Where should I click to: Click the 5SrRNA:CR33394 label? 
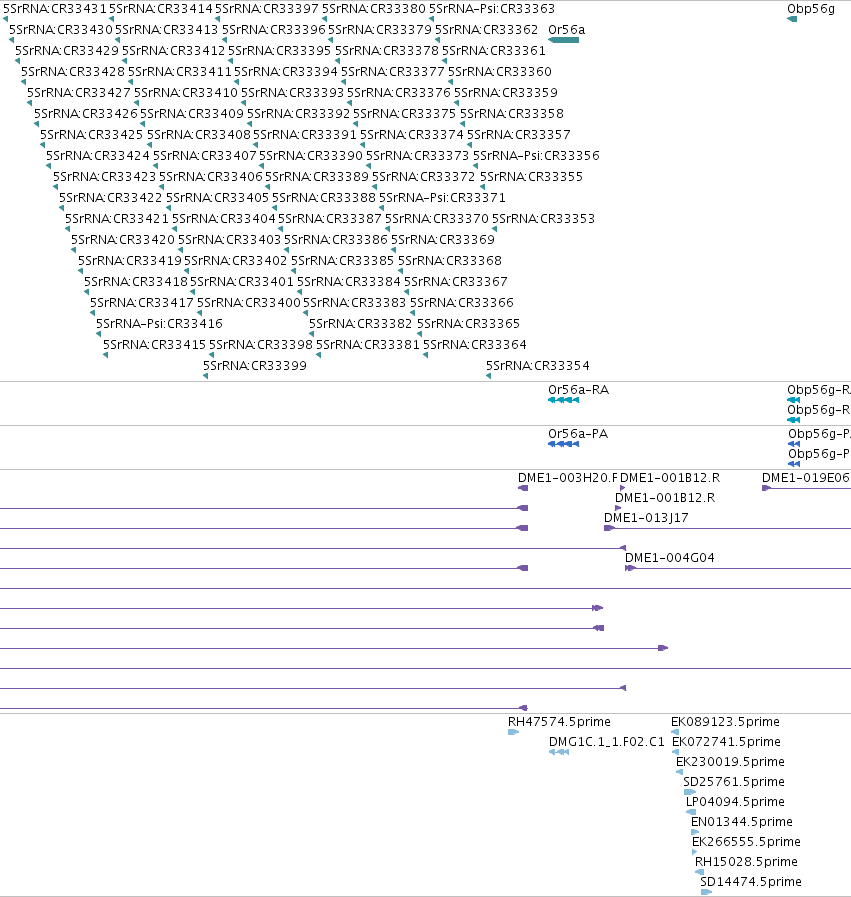pos(286,72)
